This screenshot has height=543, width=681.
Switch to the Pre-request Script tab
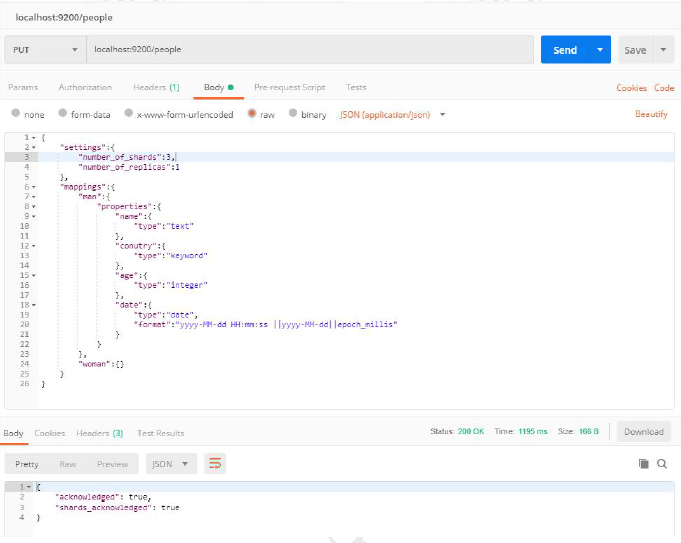click(x=289, y=88)
